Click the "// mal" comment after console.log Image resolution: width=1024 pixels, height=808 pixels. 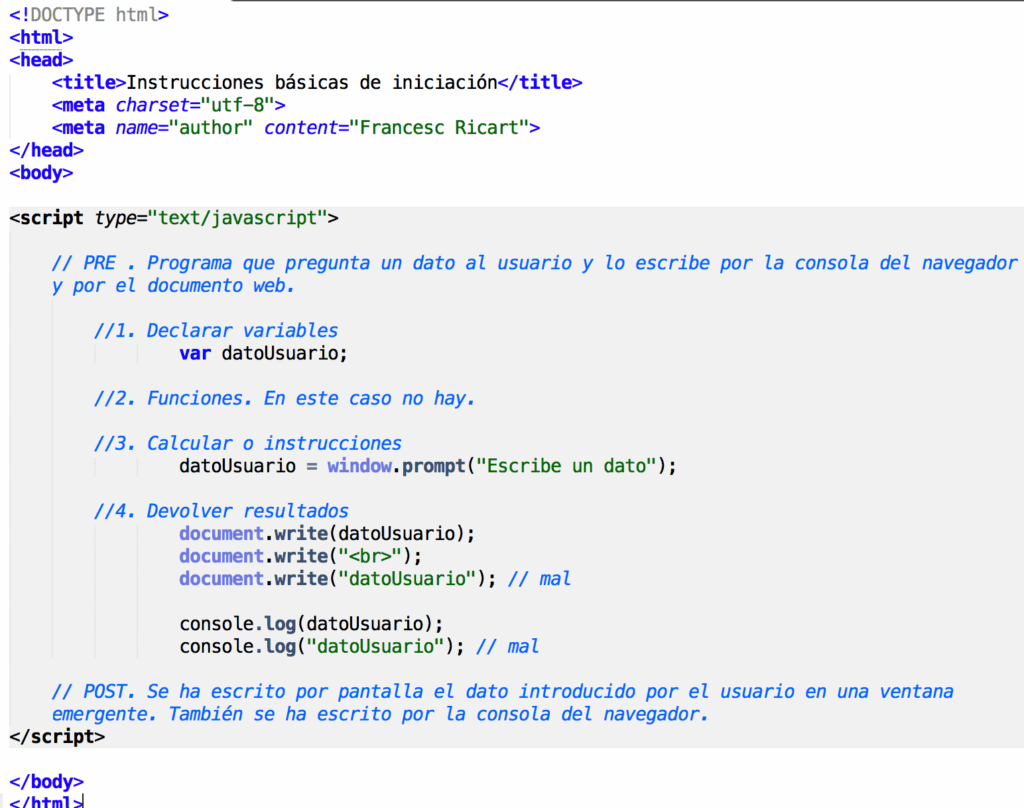click(508, 646)
